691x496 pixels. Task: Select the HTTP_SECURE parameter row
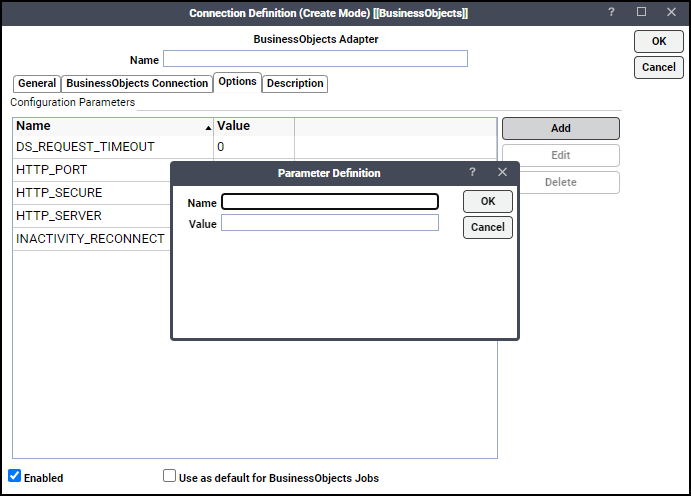(x=92, y=193)
